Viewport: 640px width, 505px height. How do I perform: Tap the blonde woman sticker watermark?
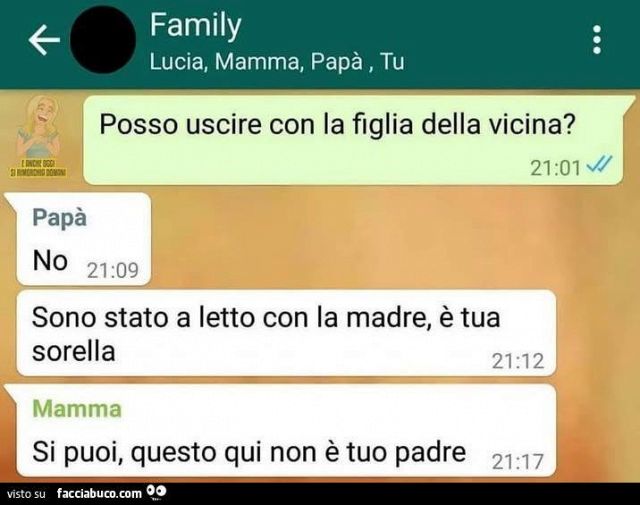(x=38, y=136)
